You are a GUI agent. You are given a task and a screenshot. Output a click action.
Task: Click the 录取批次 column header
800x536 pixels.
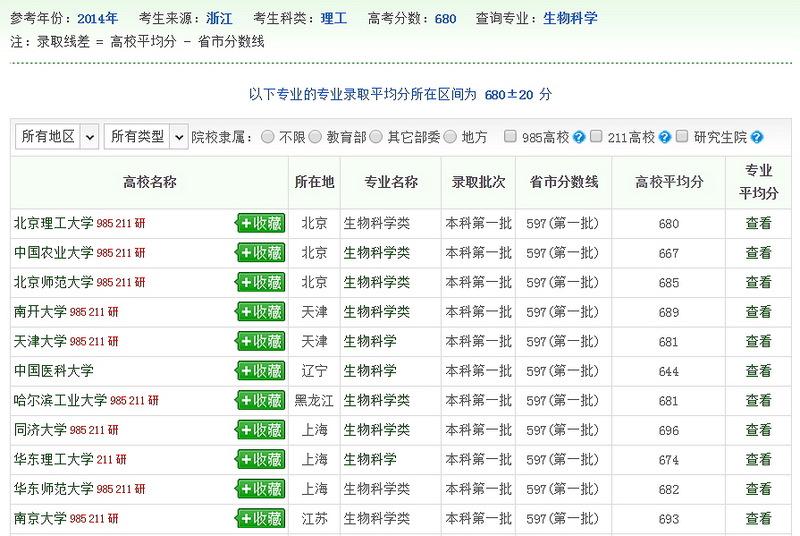point(478,182)
